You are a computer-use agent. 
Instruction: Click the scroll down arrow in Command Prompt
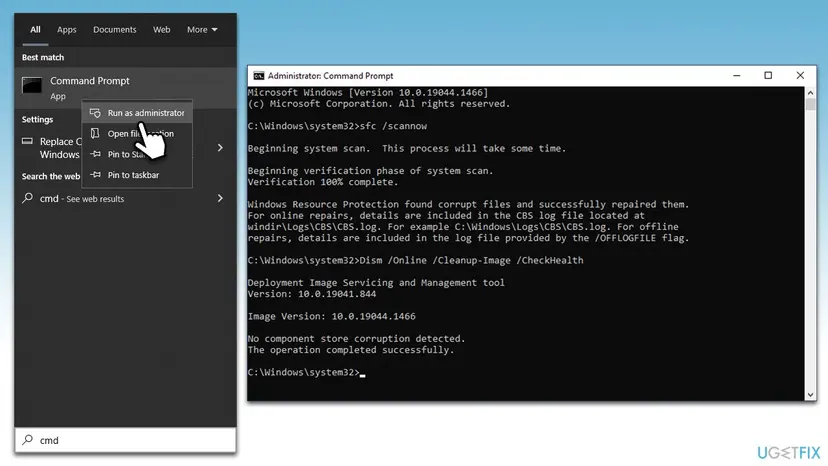tap(811, 395)
